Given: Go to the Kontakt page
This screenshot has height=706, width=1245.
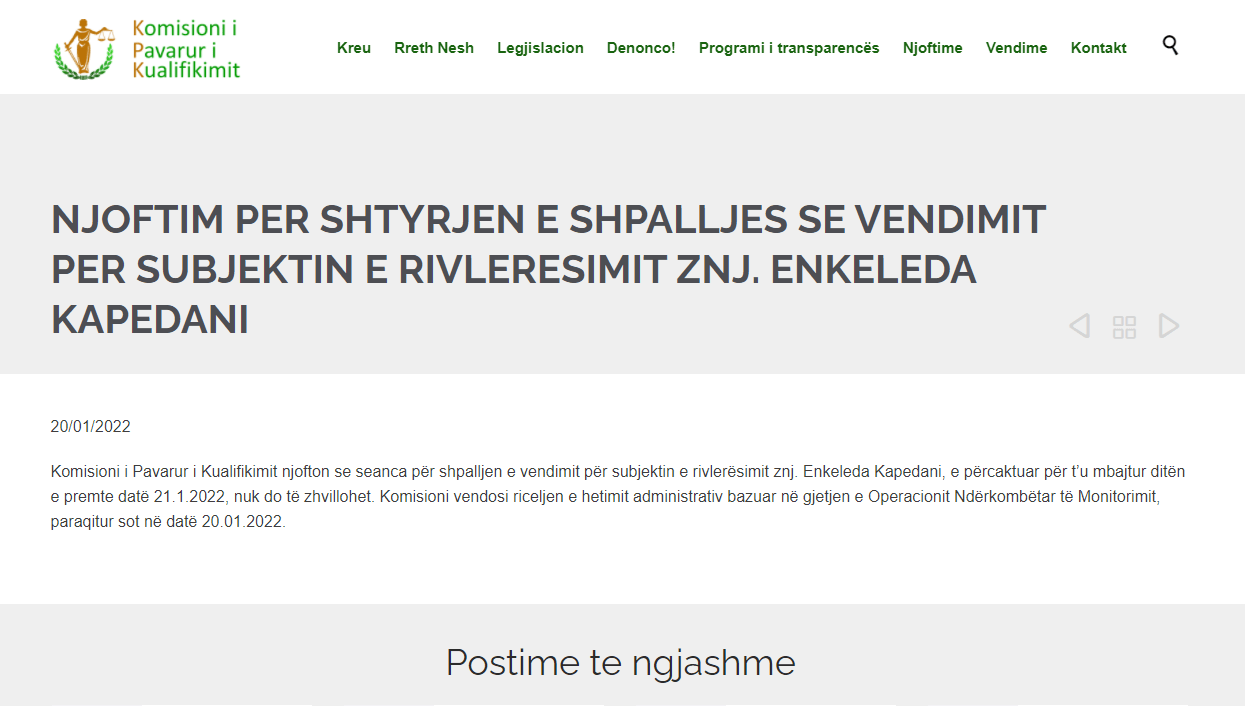Looking at the screenshot, I should pos(1098,48).
